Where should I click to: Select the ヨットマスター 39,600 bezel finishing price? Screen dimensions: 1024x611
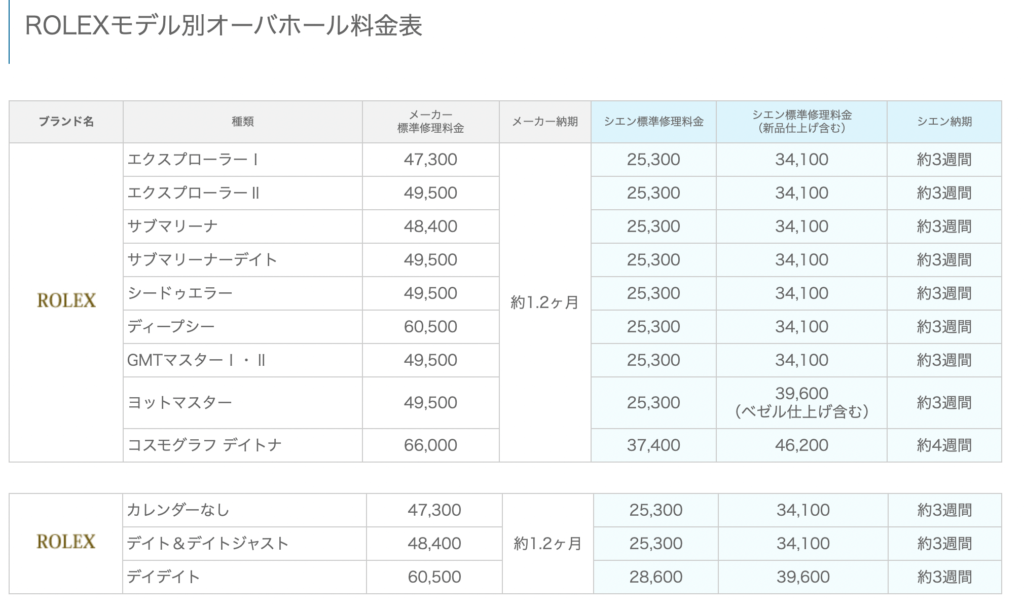[x=802, y=402]
